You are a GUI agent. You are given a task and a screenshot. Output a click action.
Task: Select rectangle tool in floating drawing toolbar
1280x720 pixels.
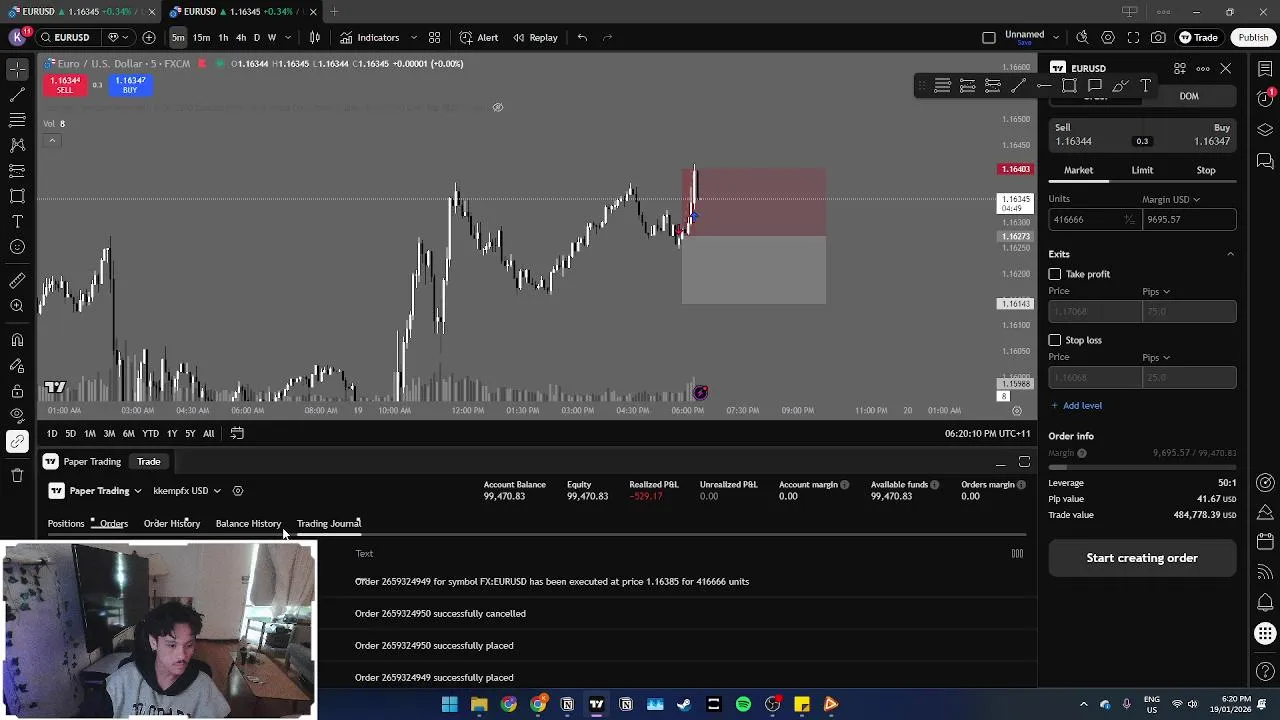click(x=1069, y=86)
